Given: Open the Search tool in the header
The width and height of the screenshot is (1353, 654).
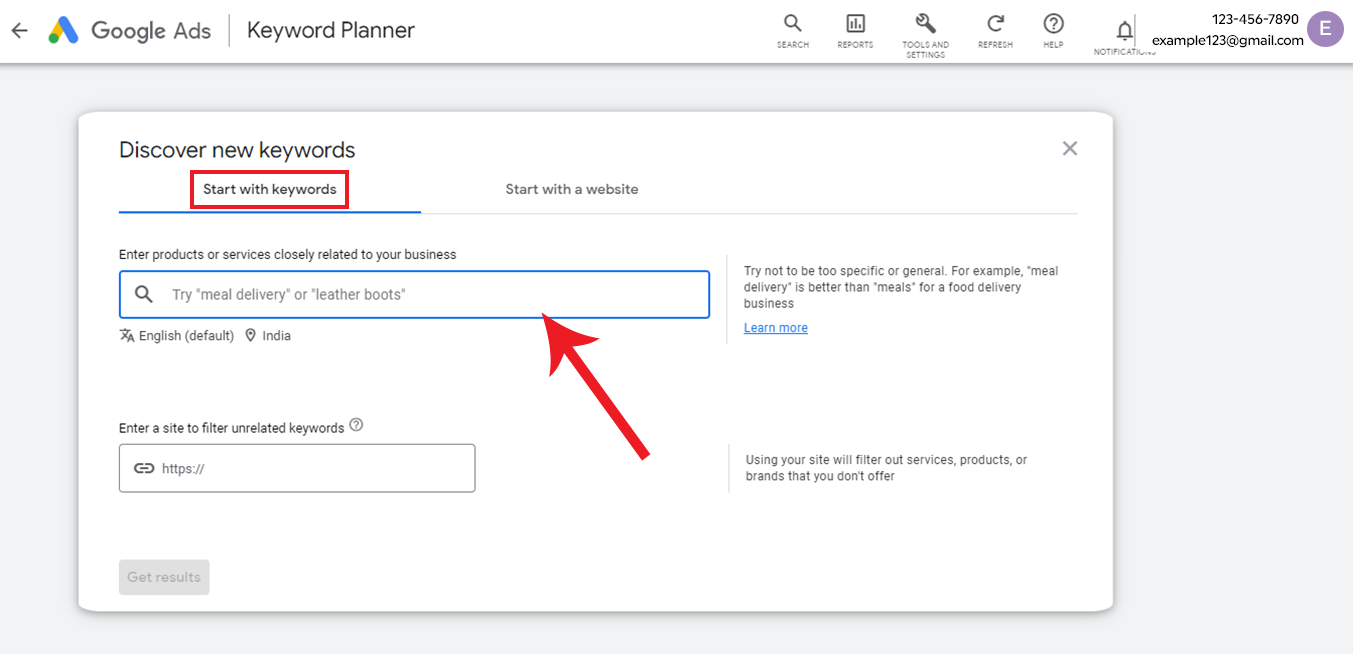Looking at the screenshot, I should tap(793, 30).
